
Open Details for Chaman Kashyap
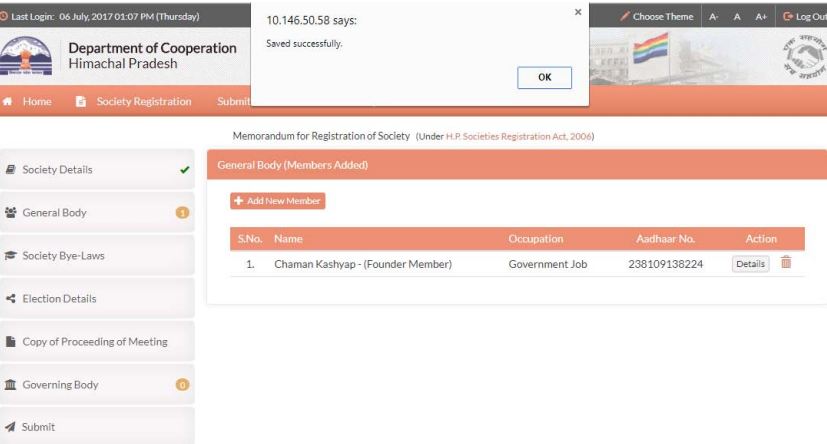pos(750,264)
